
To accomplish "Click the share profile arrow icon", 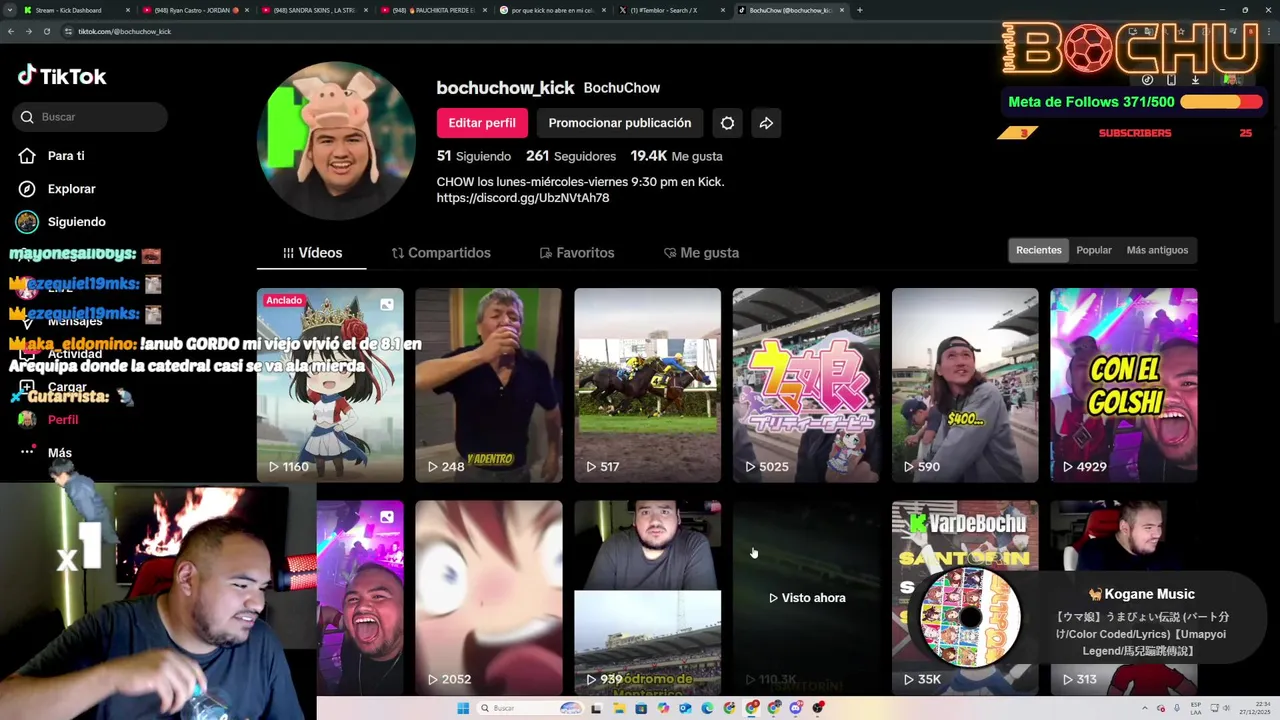I will (766, 123).
